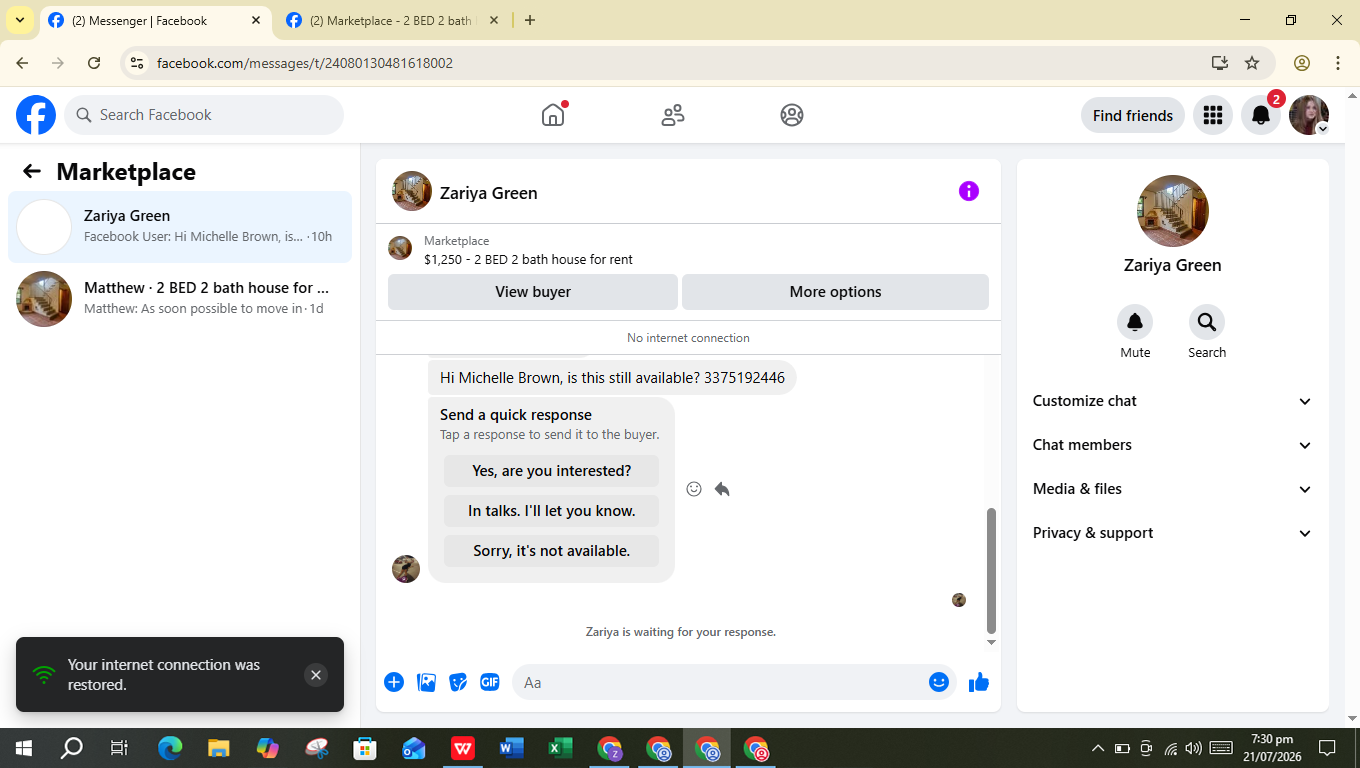Open the Chrome three-dot menu

pos(1338,63)
